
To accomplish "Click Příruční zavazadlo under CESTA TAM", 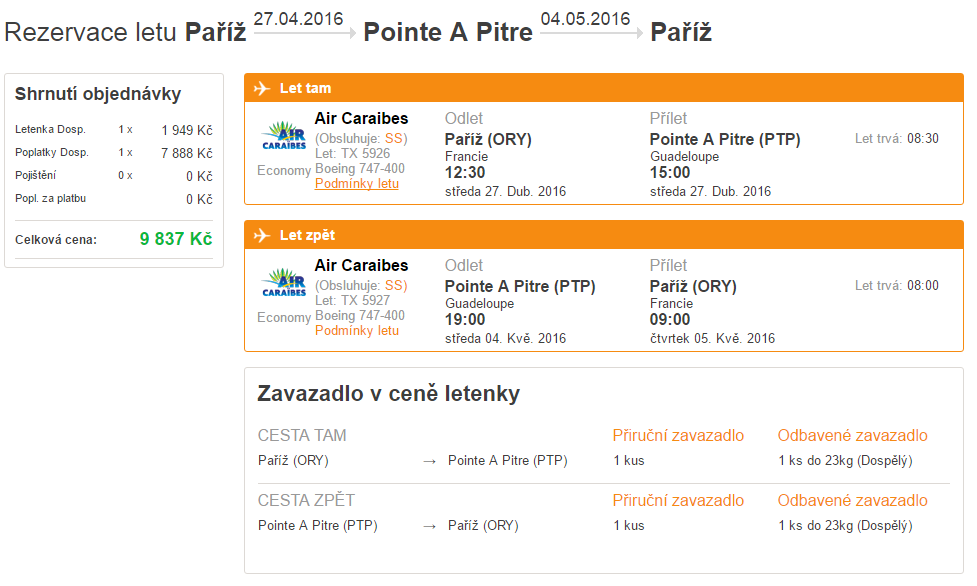I will tap(678, 436).
